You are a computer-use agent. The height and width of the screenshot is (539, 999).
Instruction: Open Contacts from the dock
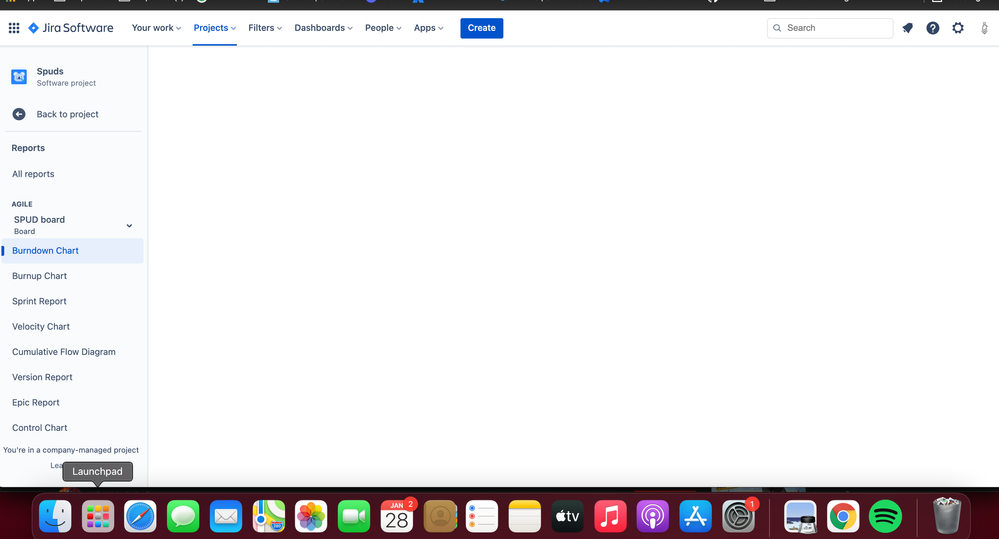tap(440, 516)
